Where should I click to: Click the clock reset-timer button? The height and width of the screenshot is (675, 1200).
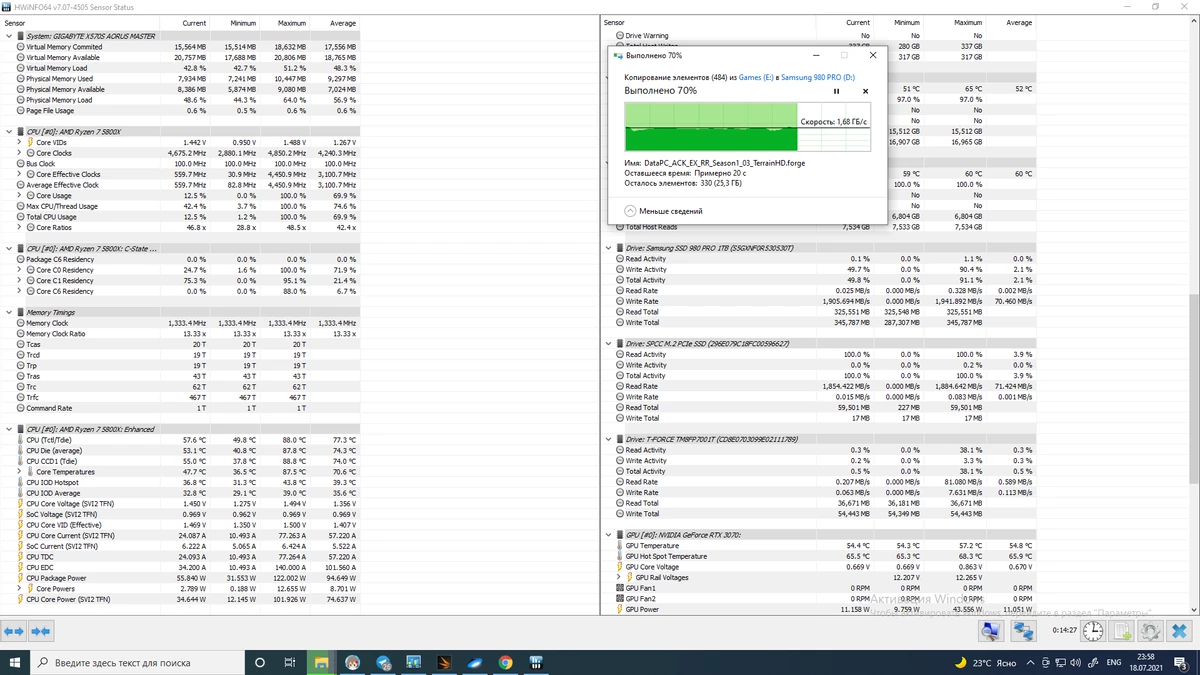point(1093,632)
